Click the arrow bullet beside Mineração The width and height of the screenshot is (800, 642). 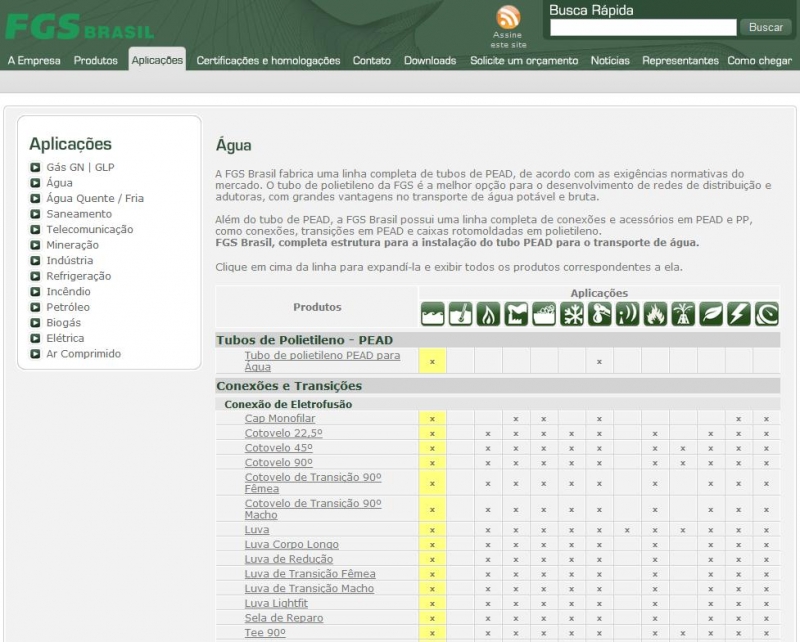[x=35, y=245]
